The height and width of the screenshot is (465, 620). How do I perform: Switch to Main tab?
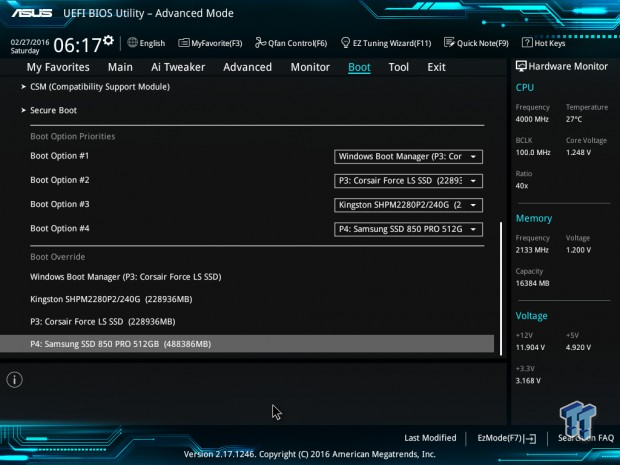pyautogui.click(x=120, y=67)
